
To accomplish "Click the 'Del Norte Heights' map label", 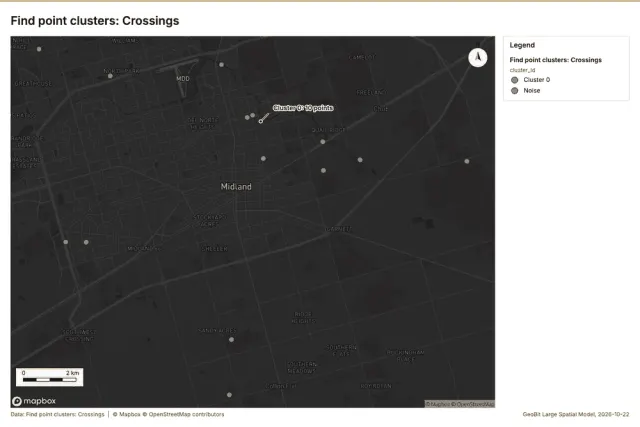I will click(202, 123).
